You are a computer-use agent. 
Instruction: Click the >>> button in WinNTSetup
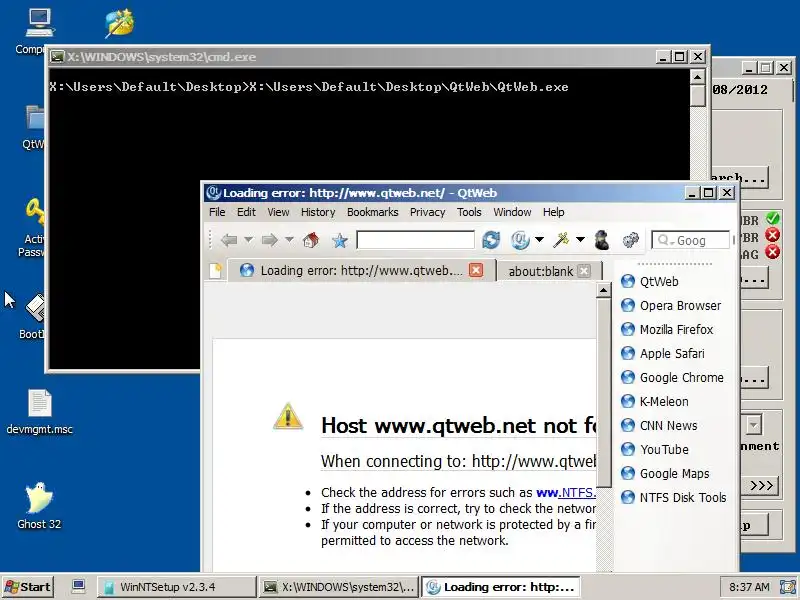coord(760,485)
